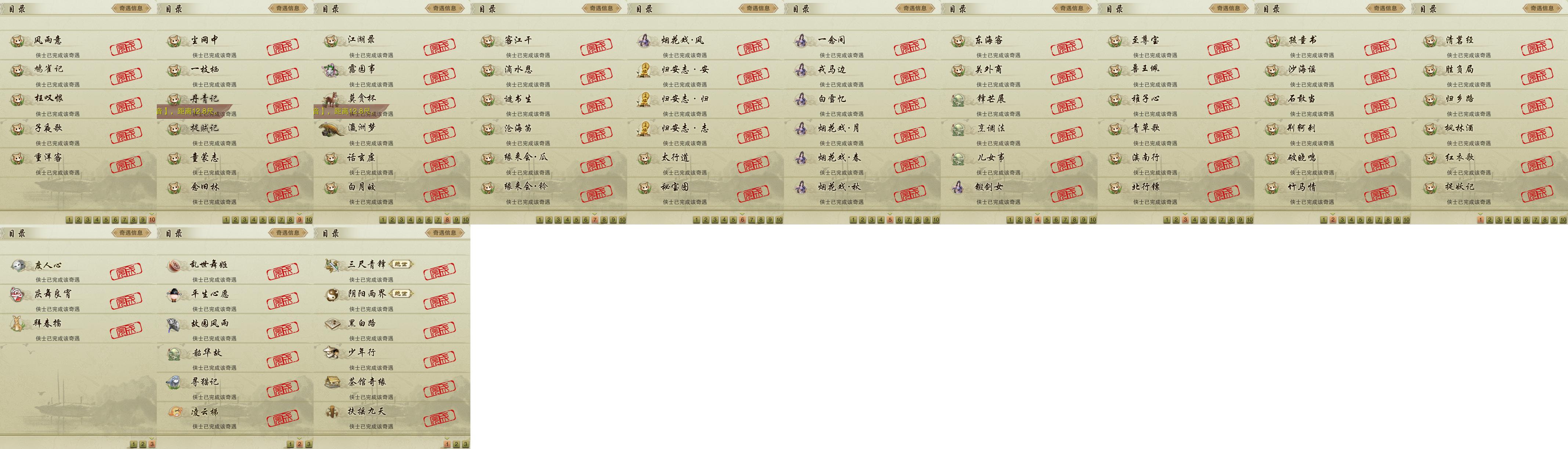Click 奇遇信息 button above 东海客 list
Viewport: 1568px width, 449px height.
tap(1072, 8)
